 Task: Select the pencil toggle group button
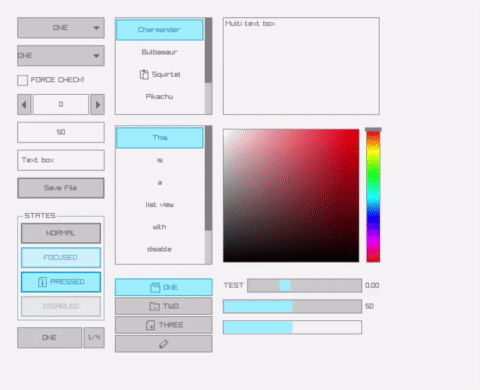[x=164, y=344]
